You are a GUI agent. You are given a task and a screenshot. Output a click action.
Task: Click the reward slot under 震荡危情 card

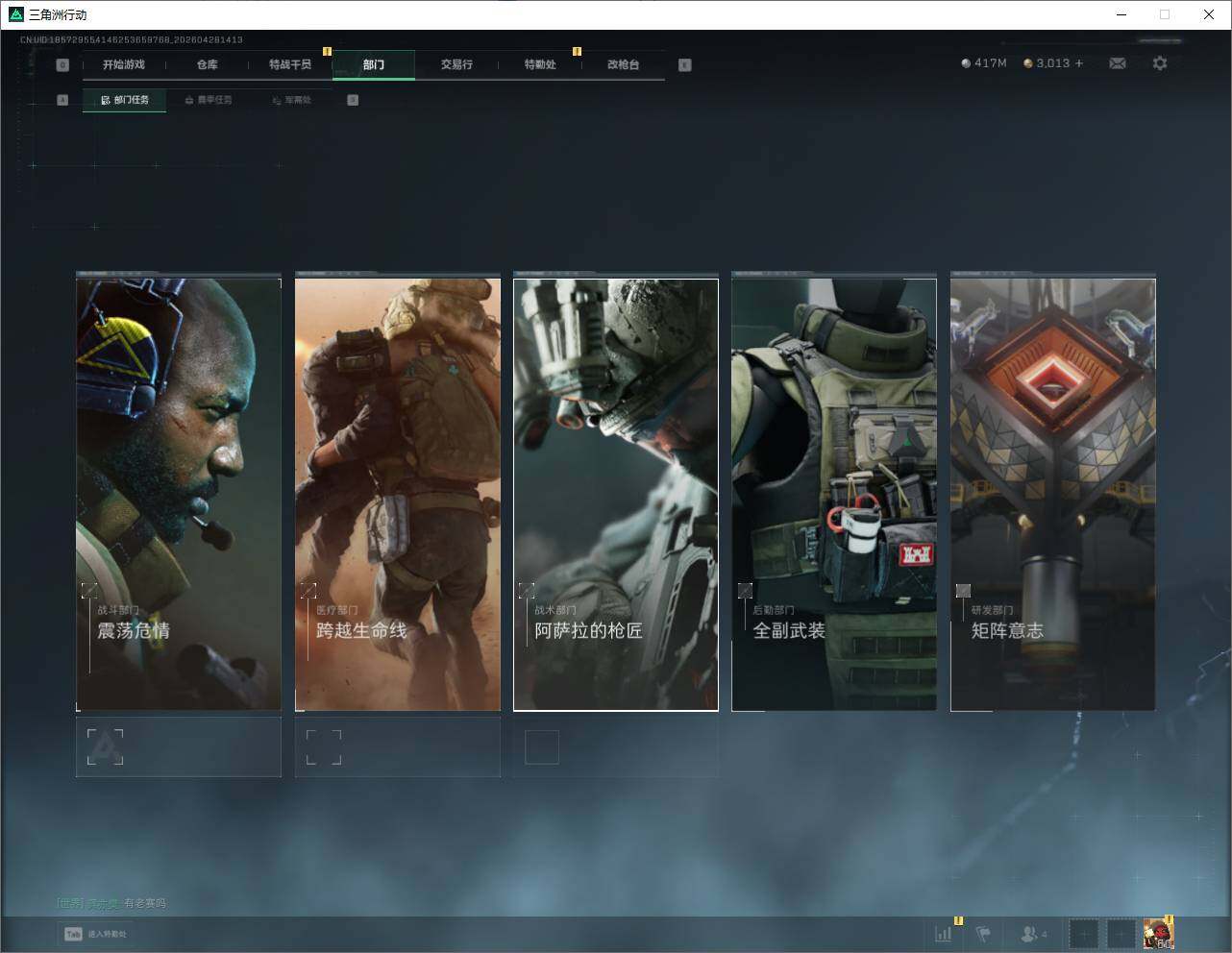106,746
